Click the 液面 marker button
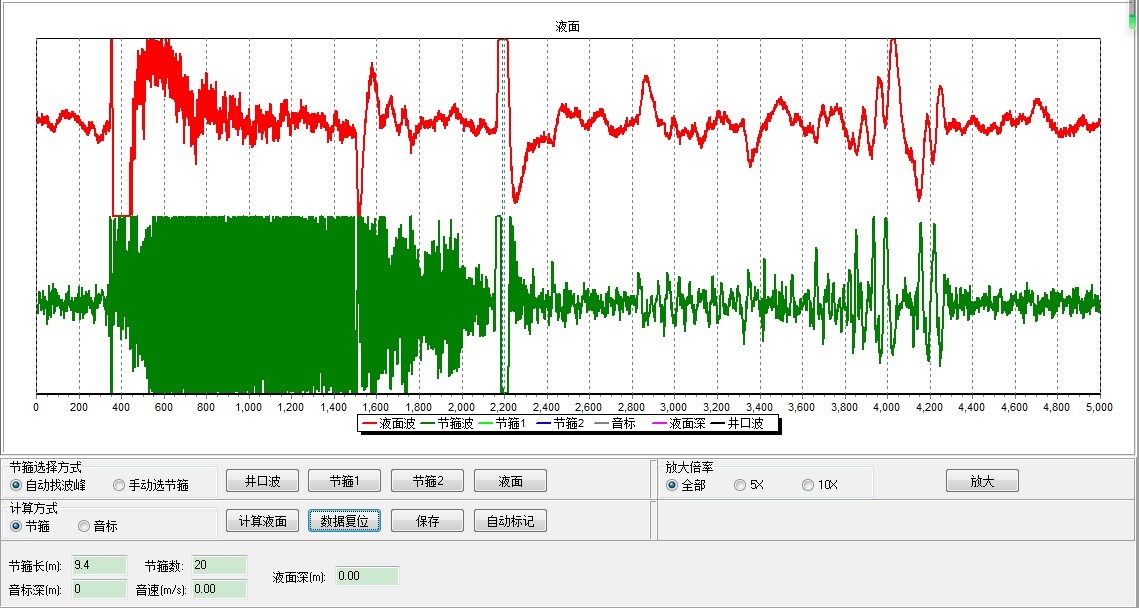 510,481
